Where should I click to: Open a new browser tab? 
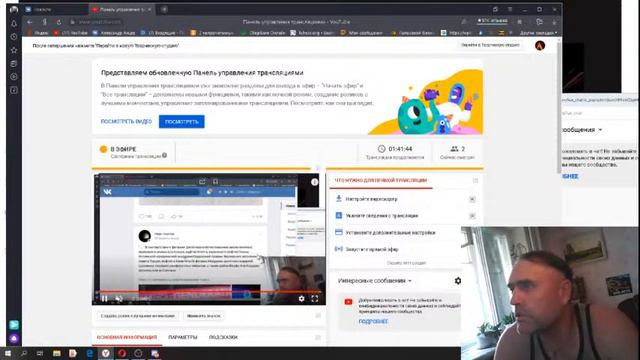pos(164,9)
